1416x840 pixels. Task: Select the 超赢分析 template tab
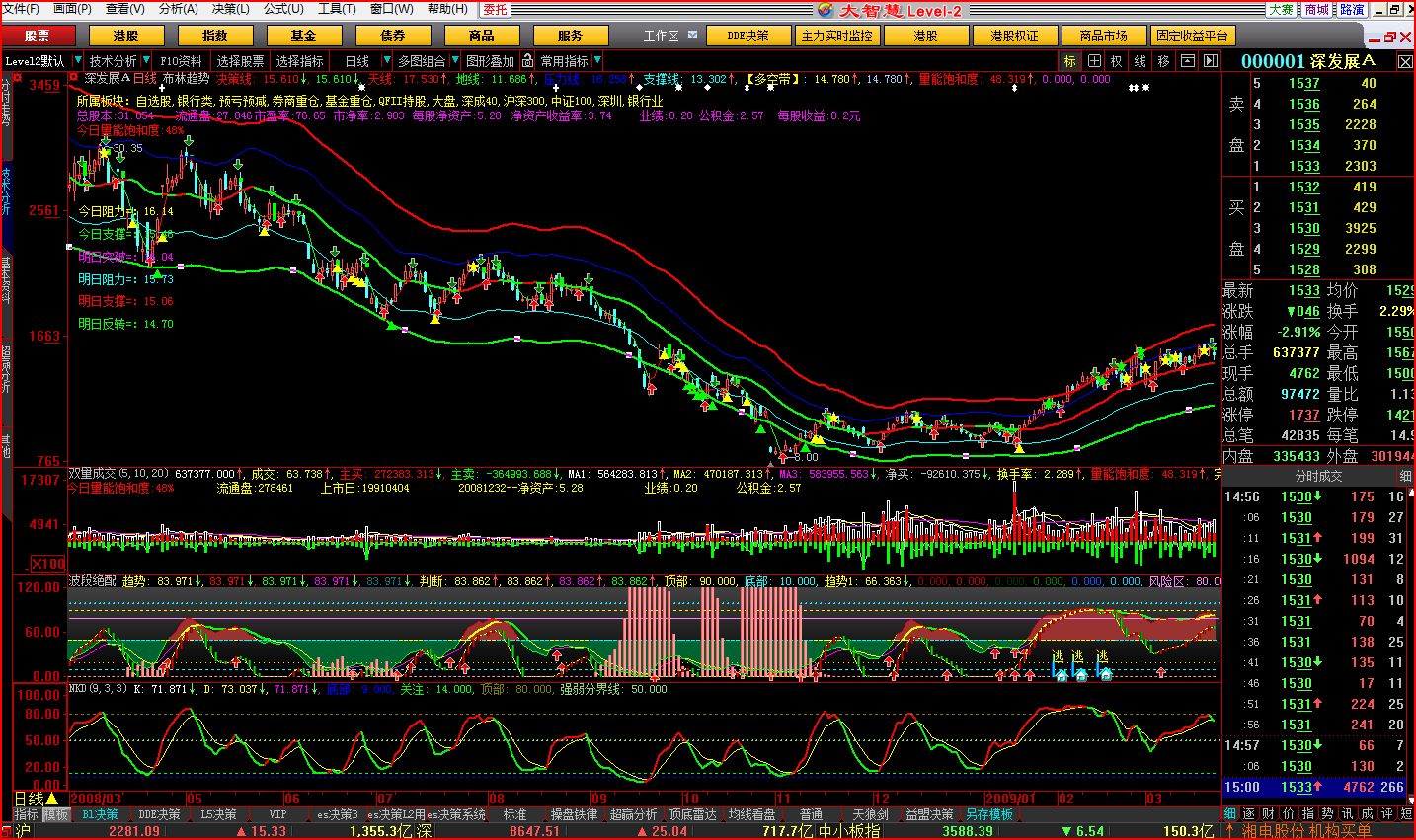[633, 814]
